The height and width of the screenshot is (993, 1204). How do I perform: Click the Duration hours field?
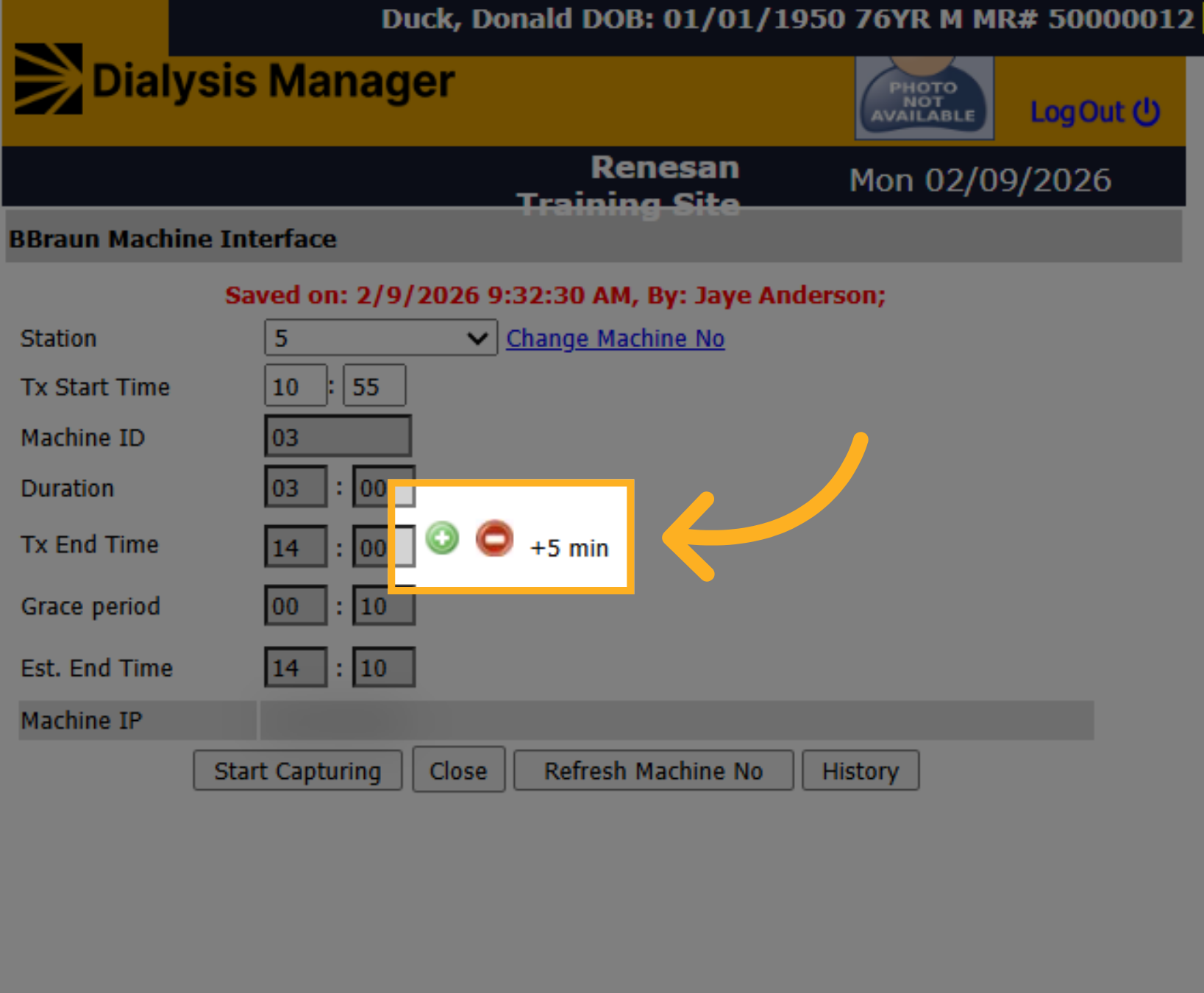(296, 487)
